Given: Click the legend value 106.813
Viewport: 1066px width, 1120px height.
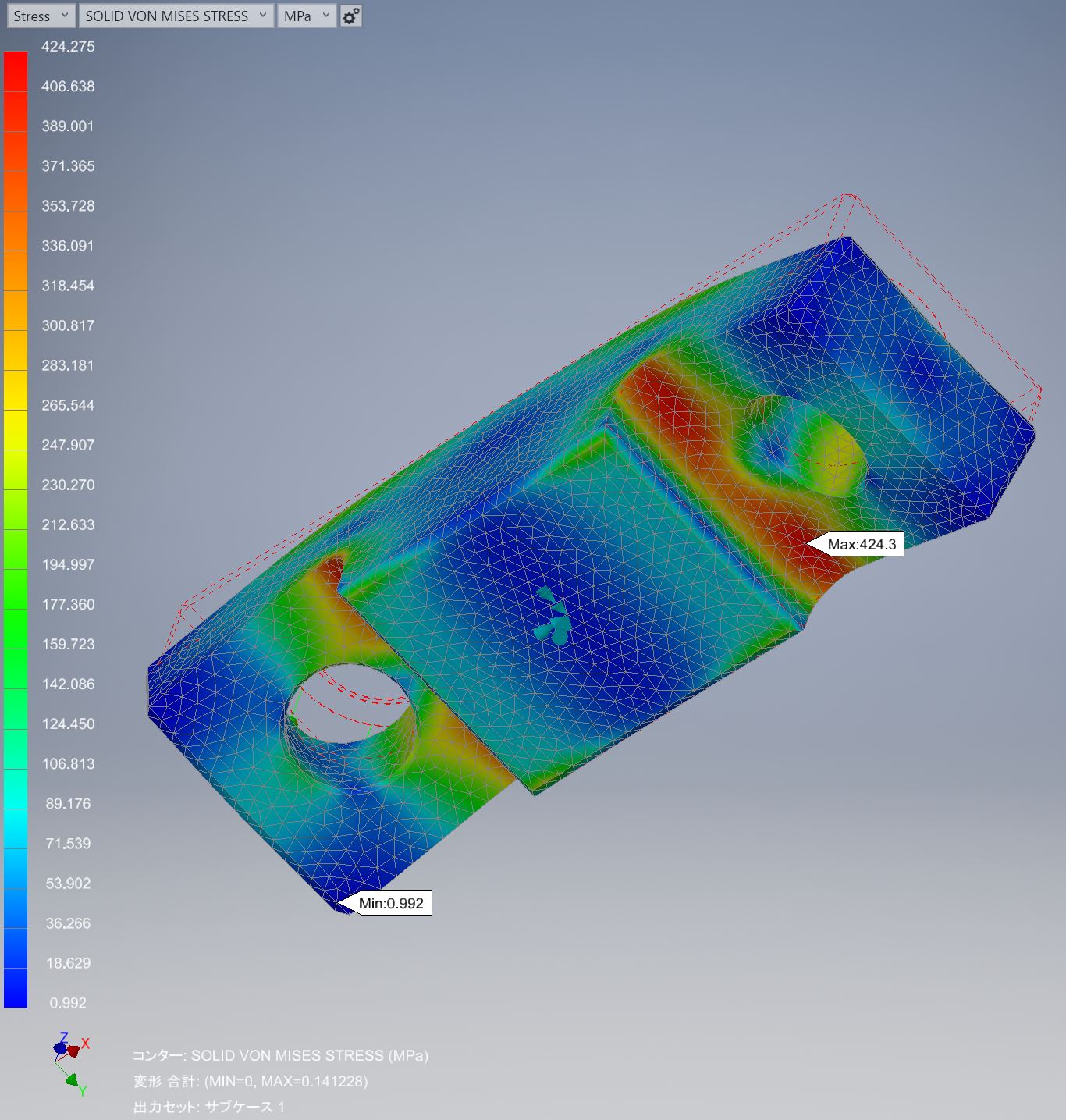Looking at the screenshot, I should (68, 763).
